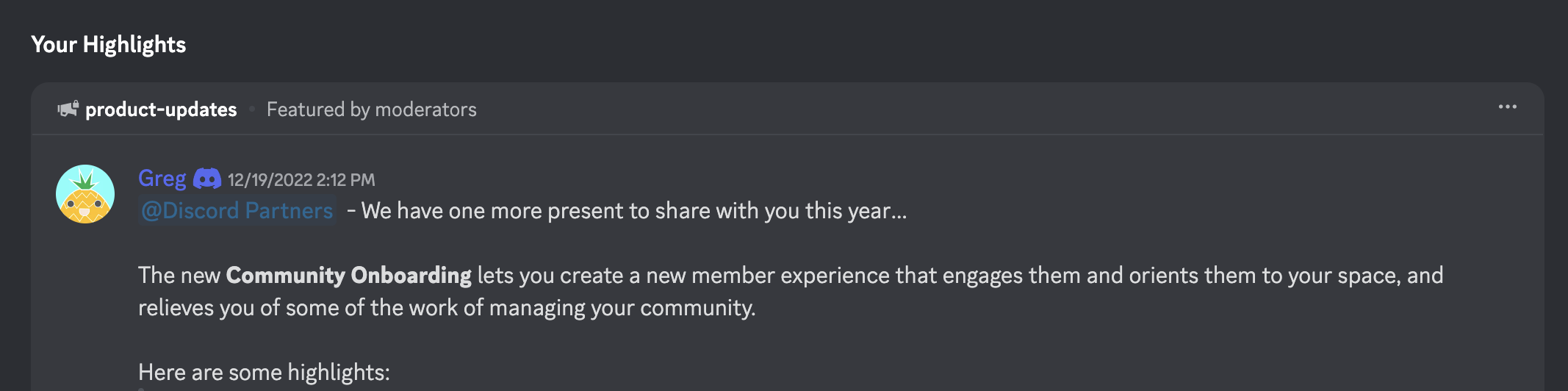The width and height of the screenshot is (1568, 391).
Task: Open Greg's user profile from username
Action: [x=162, y=179]
